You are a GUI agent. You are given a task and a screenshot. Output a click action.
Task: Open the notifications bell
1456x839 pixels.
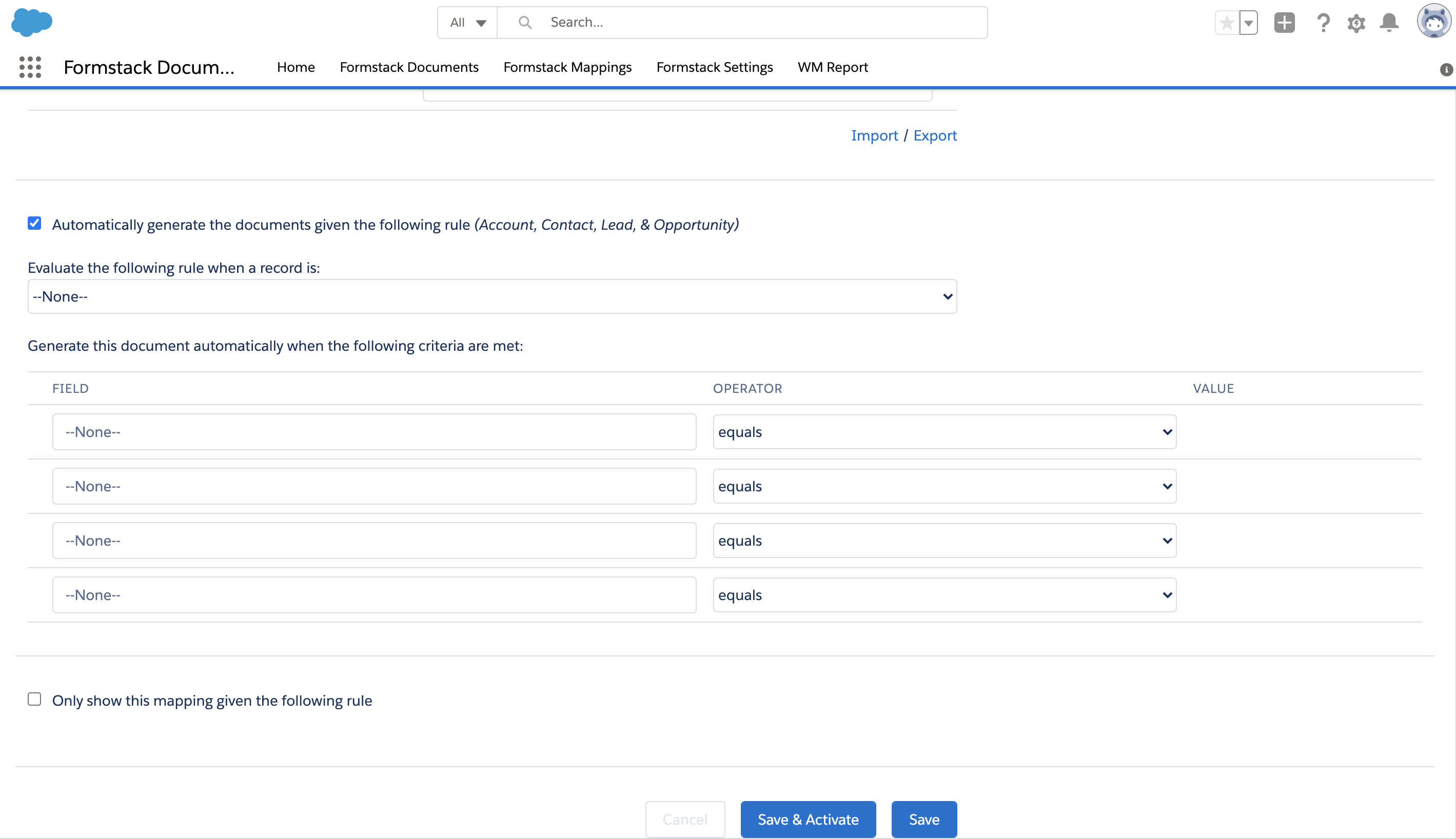[1389, 23]
